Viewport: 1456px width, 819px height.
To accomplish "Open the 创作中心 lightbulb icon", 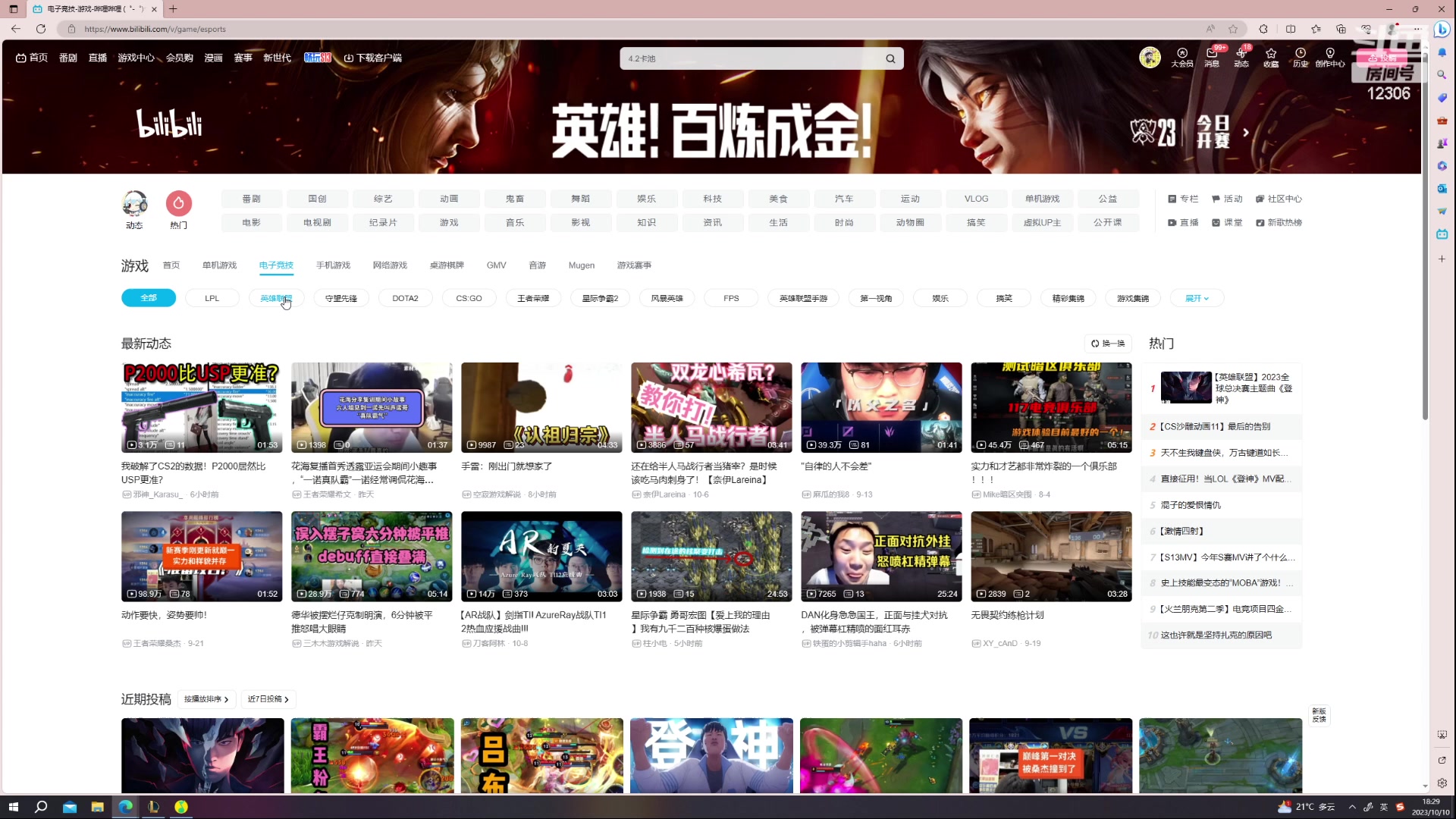I will [x=1330, y=58].
